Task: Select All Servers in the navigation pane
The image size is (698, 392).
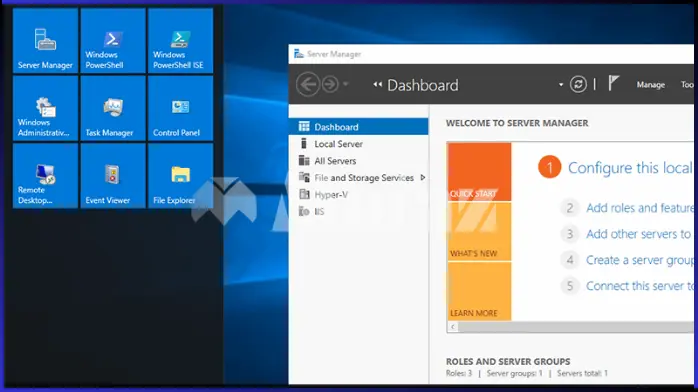Action: (x=358, y=161)
